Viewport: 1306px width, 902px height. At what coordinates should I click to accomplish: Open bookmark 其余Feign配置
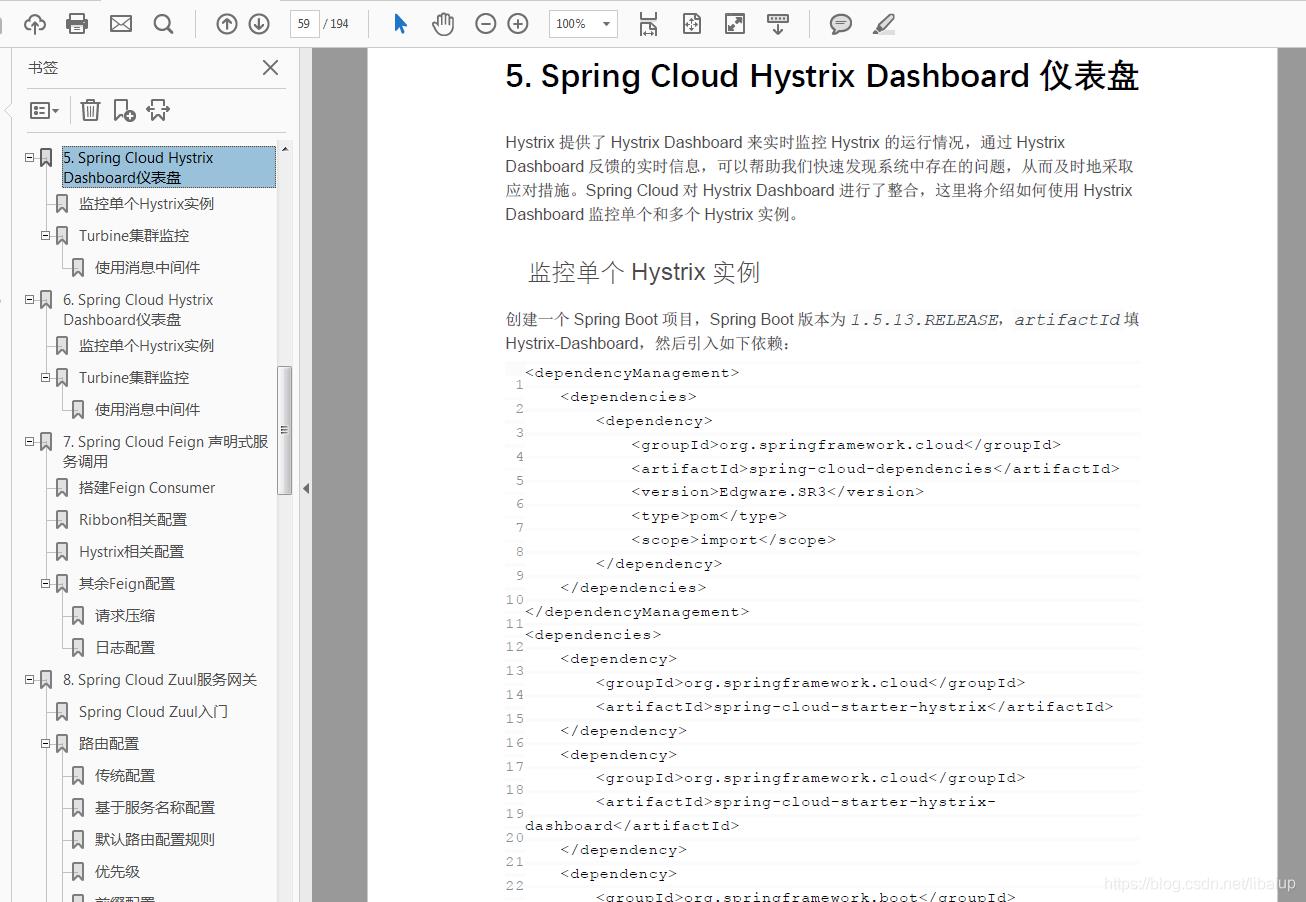pos(127,583)
